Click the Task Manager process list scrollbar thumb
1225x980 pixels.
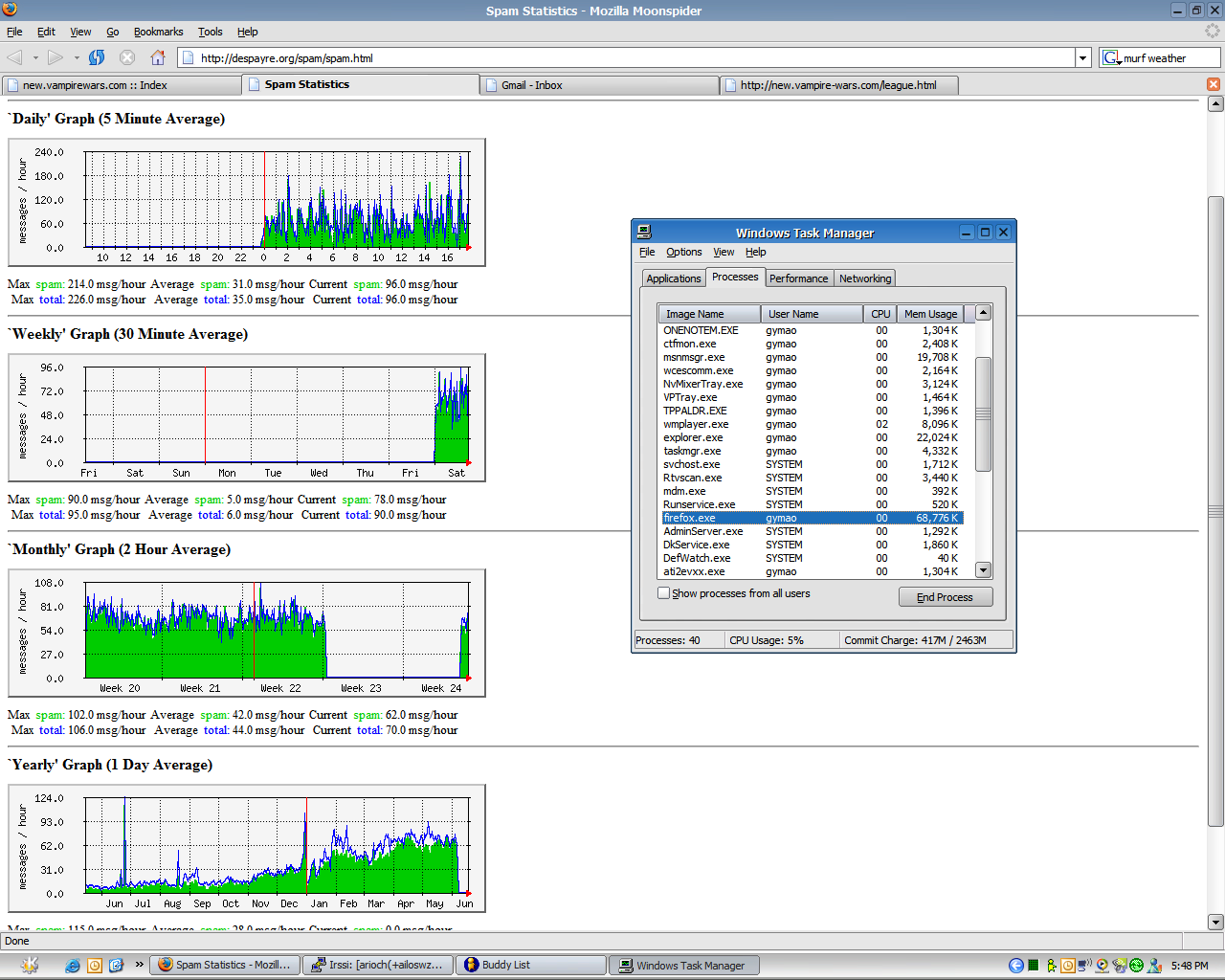[x=983, y=413]
